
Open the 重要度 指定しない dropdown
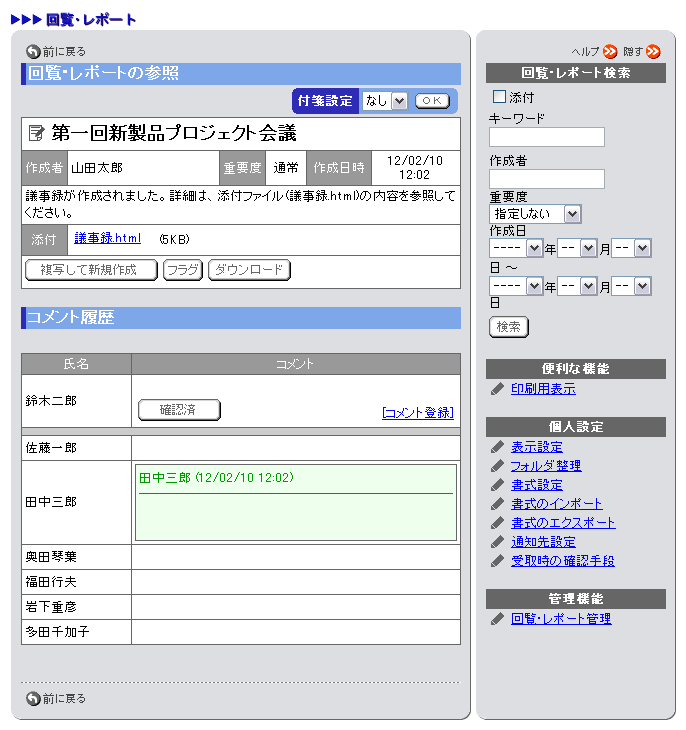click(535, 214)
